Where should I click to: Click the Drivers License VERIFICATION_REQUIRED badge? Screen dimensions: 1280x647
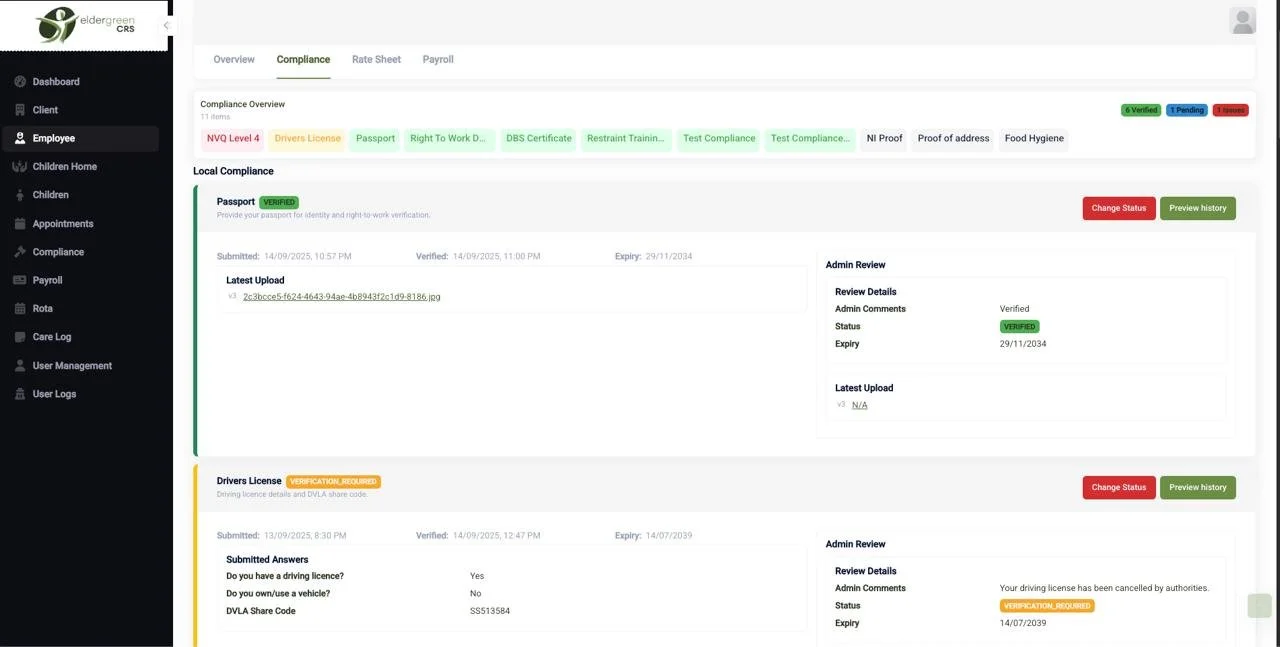333,482
